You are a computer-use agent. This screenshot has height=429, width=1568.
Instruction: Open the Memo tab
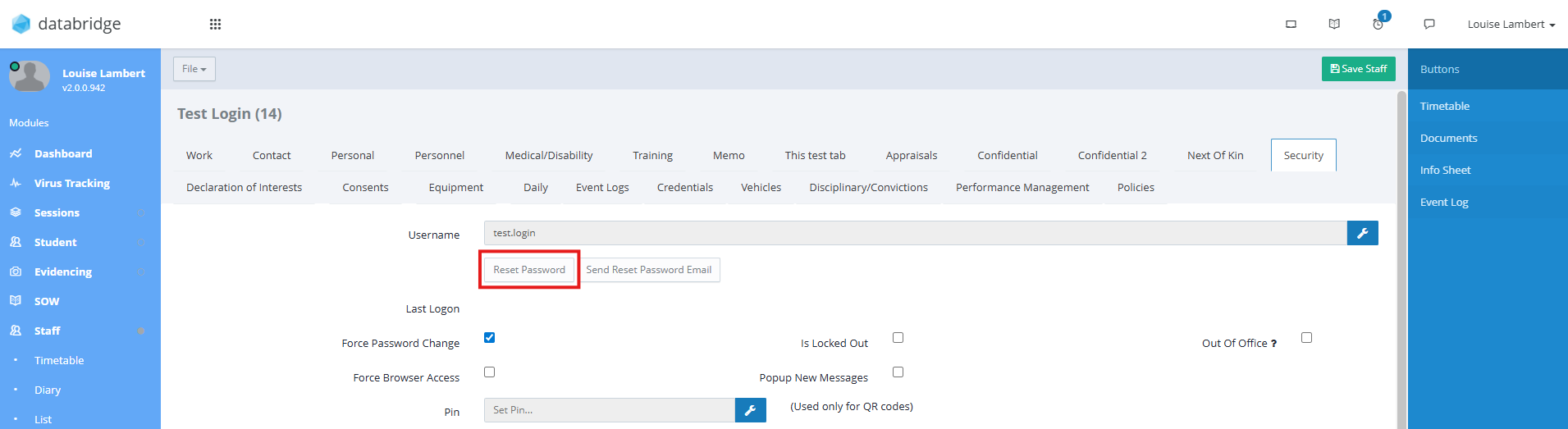click(729, 155)
